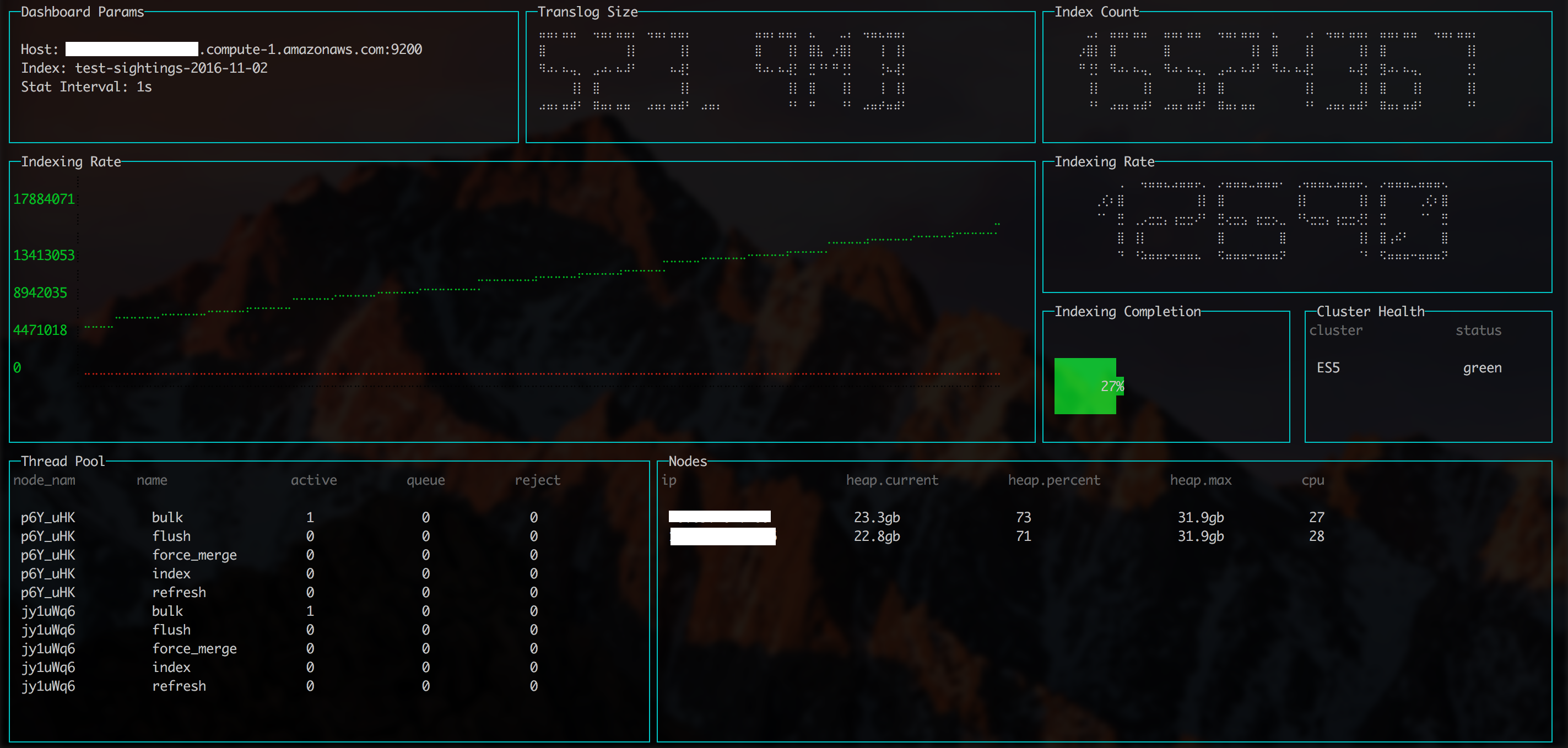This screenshot has width=1568, height=748.
Task: Select the ES5 cluster row
Action: click(x=1328, y=367)
